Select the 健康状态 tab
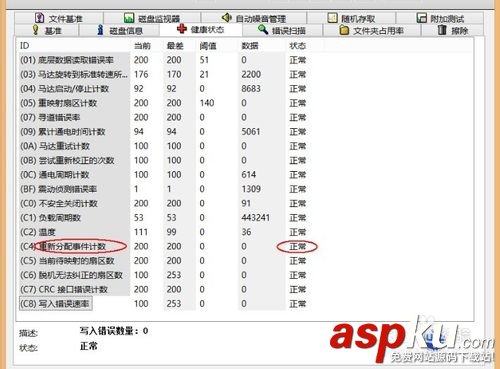 (x=201, y=30)
